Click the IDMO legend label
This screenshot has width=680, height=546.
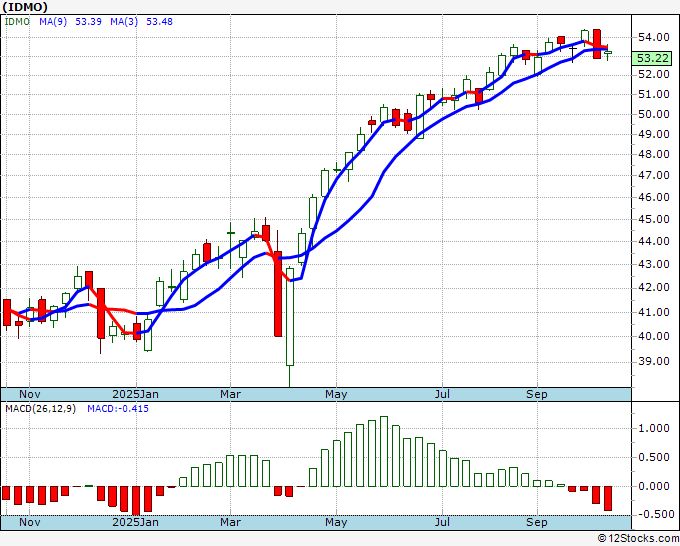(17, 22)
